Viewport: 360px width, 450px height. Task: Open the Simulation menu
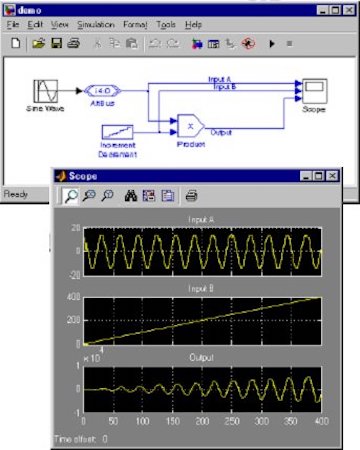coord(96,25)
